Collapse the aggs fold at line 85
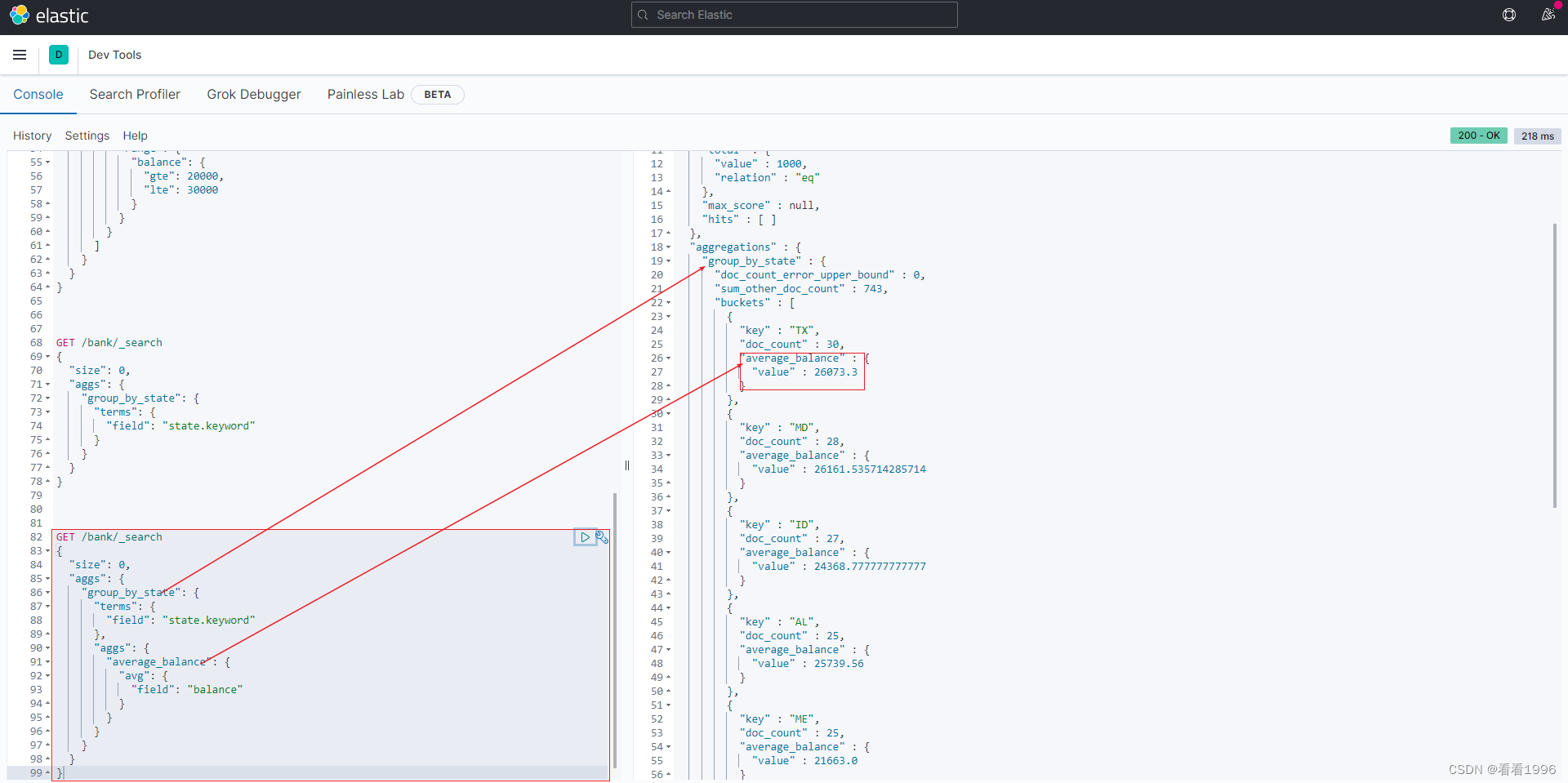Viewport: 1568px width, 783px height. click(47, 579)
